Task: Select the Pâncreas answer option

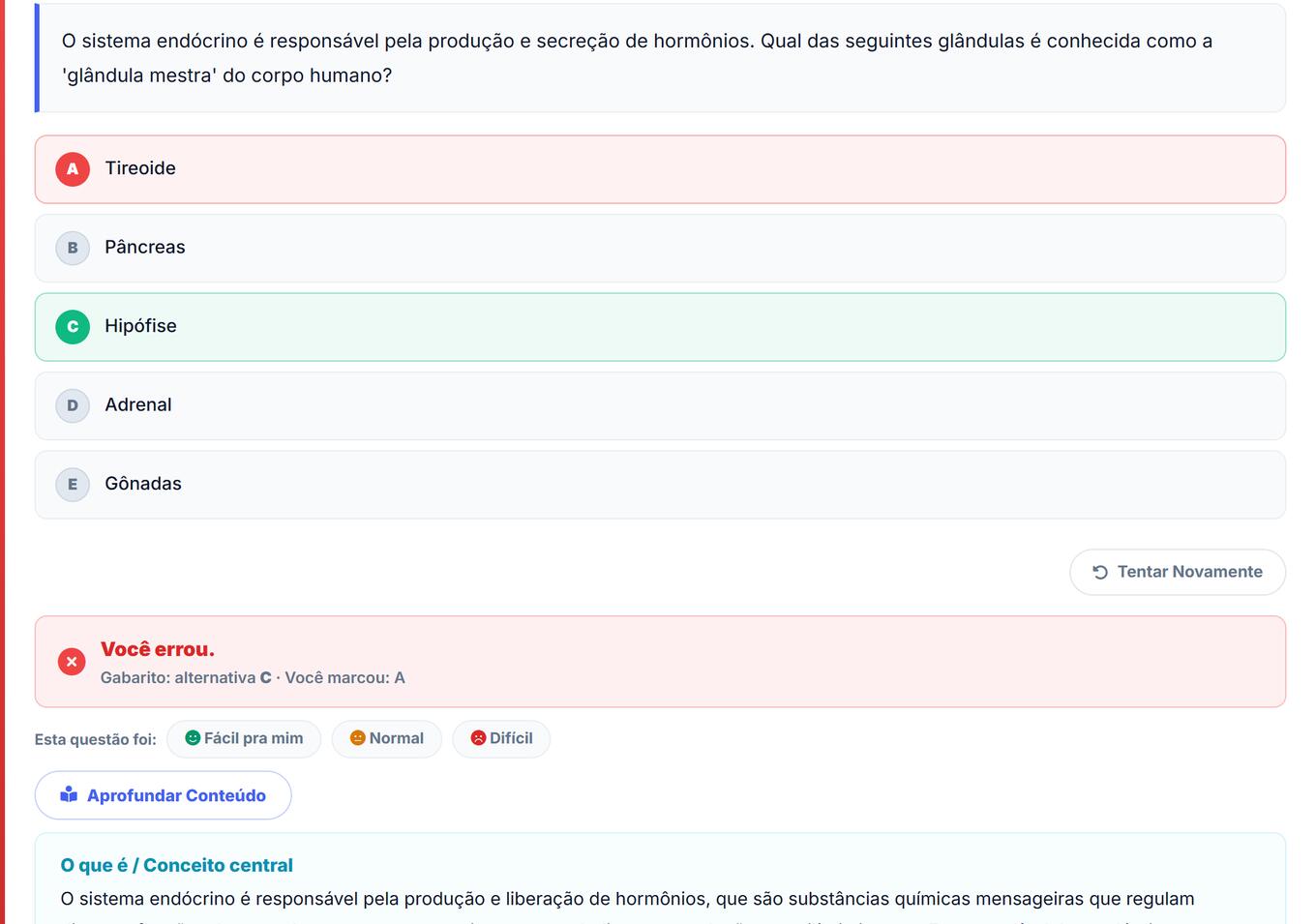Action: point(660,249)
